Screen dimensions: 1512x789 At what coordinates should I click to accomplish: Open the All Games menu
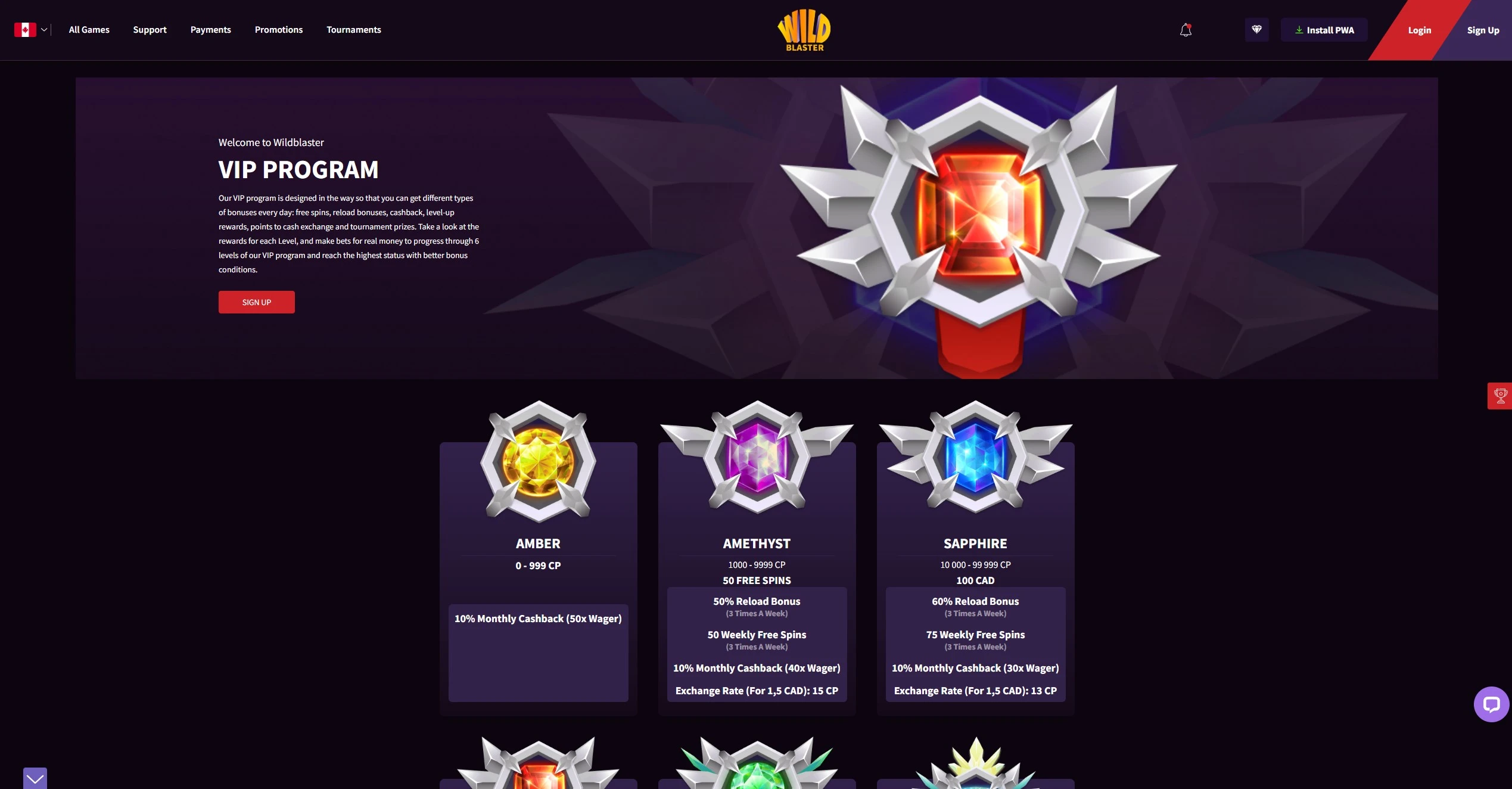89,30
